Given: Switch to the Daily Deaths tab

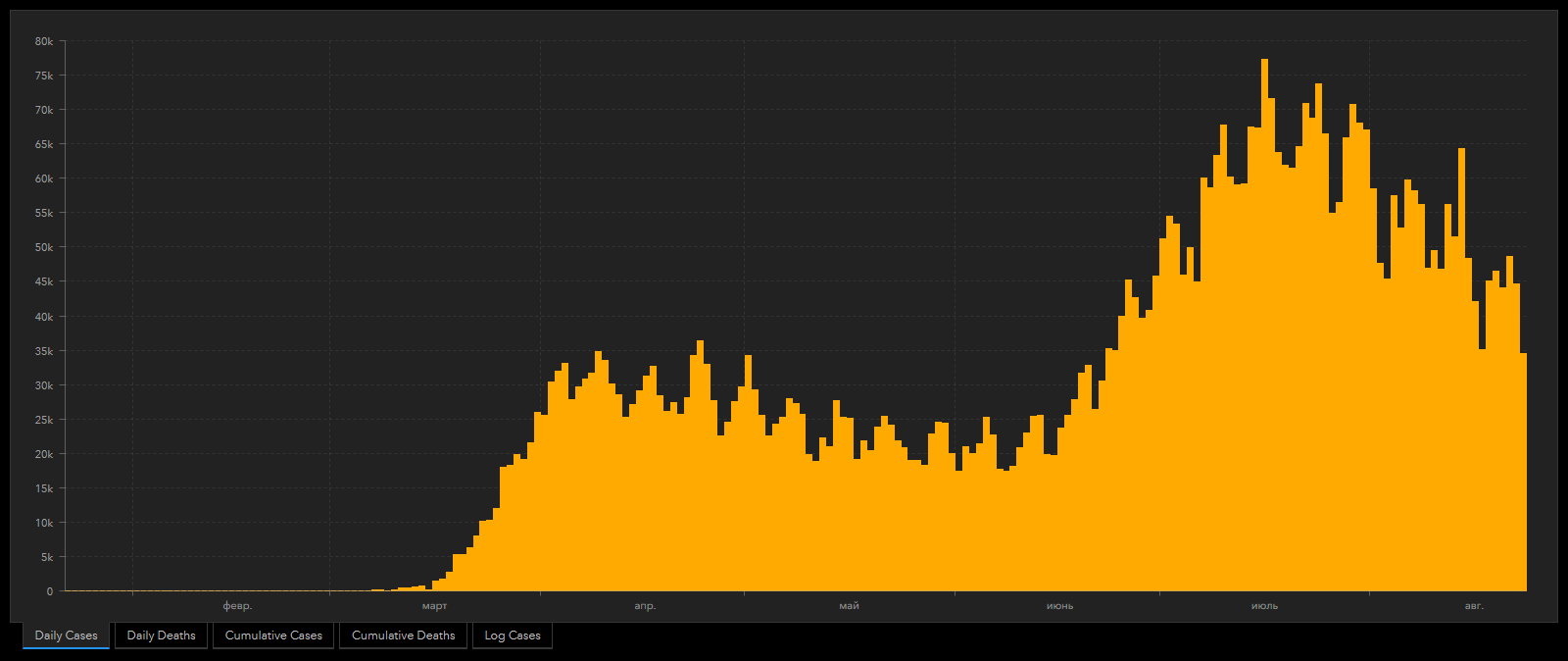Looking at the screenshot, I should point(161,636).
